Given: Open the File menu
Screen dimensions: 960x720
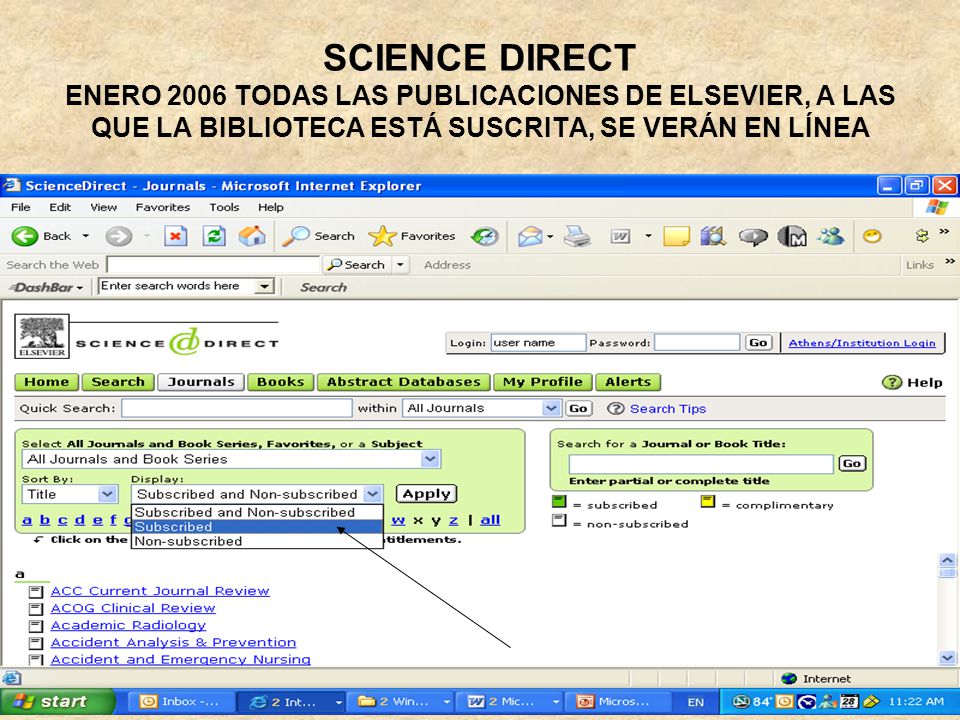Looking at the screenshot, I should click(x=20, y=208).
